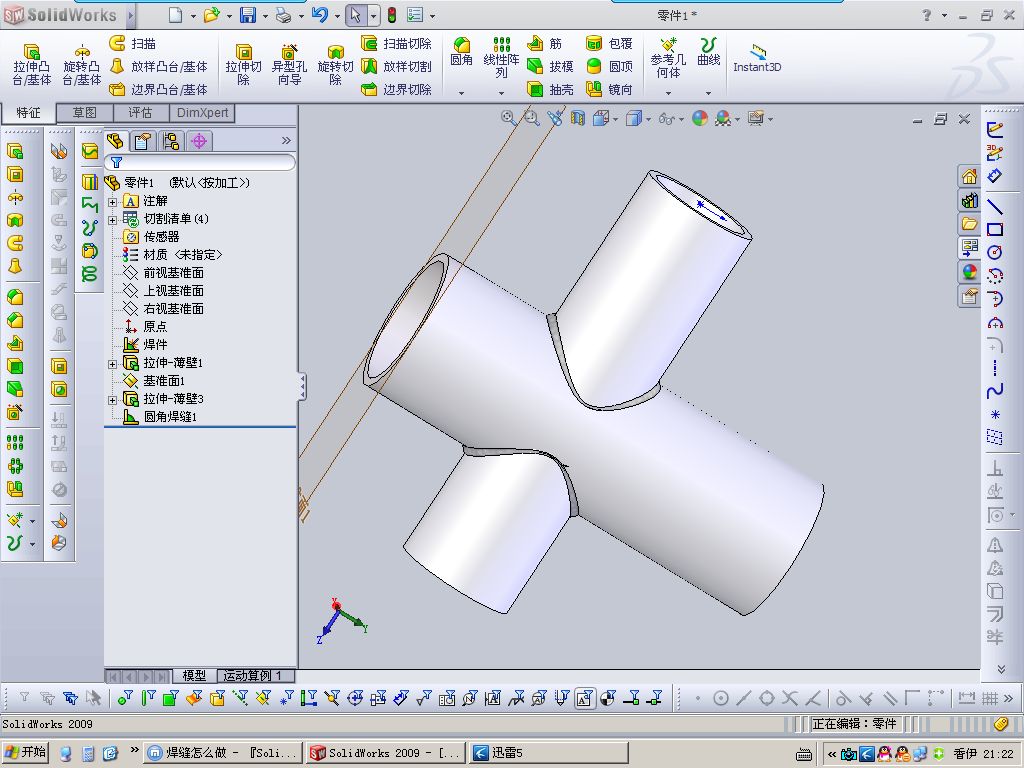Select the Shell (抽壳) feature

coord(550,89)
